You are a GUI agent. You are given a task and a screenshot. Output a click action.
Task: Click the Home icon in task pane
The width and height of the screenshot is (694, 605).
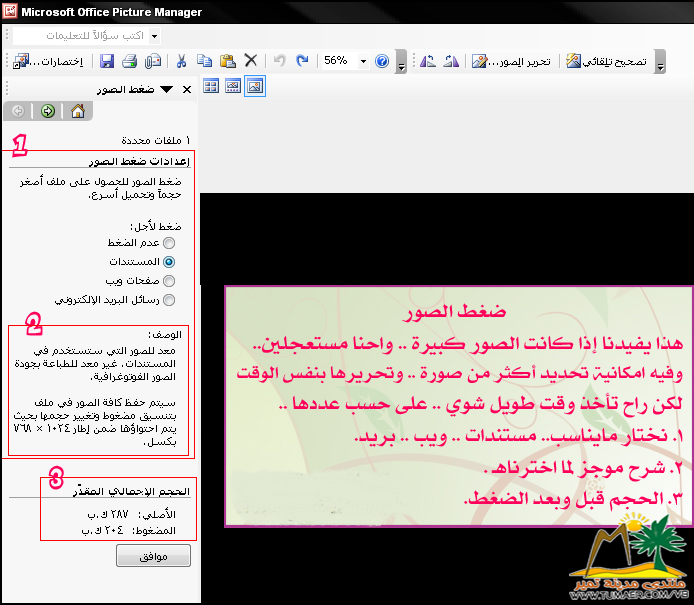point(78,111)
